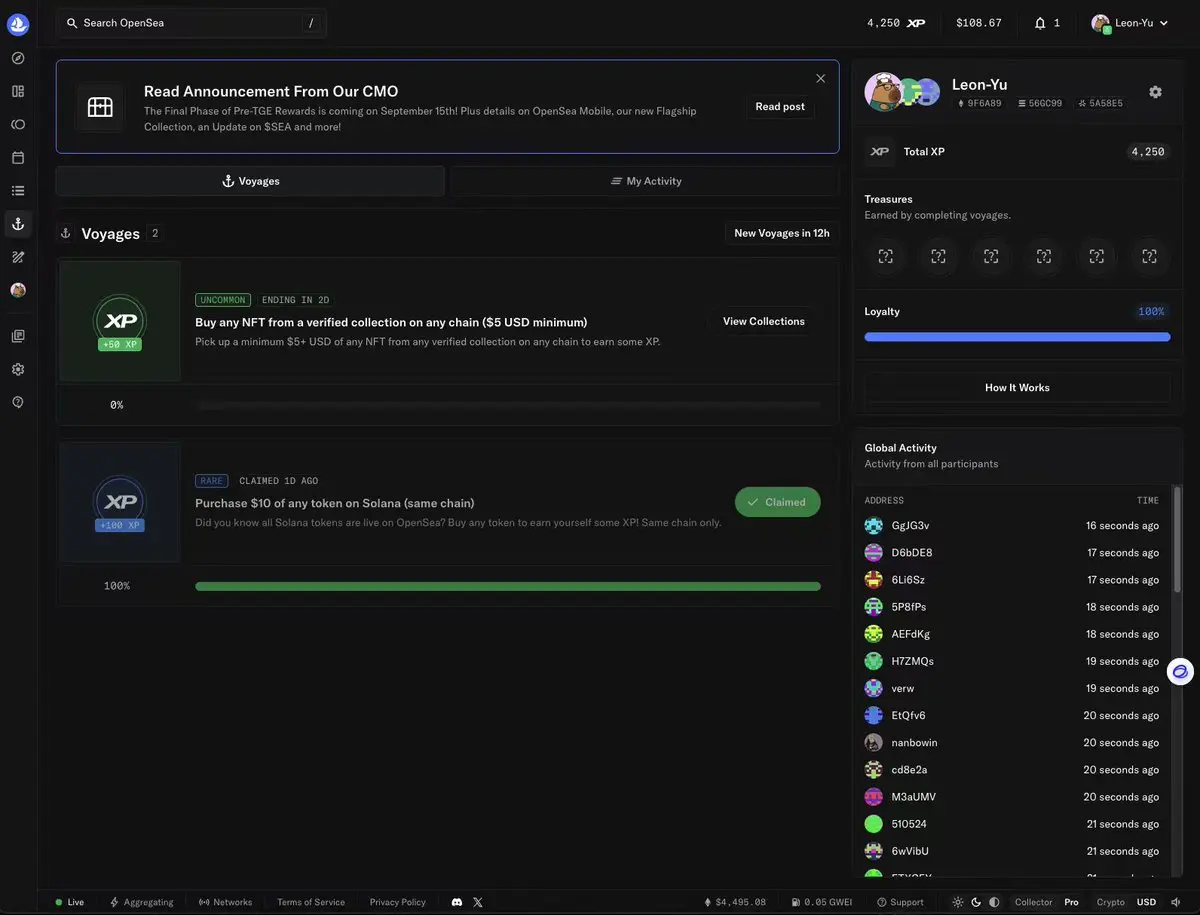Click the green Claimed button
Image resolution: width=1200 pixels, height=915 pixels.
point(778,502)
